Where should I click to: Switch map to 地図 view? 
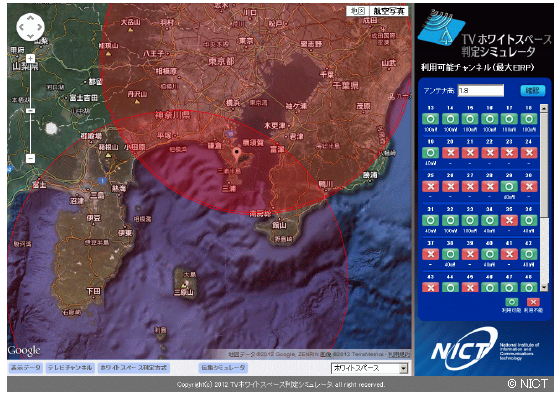(x=358, y=11)
